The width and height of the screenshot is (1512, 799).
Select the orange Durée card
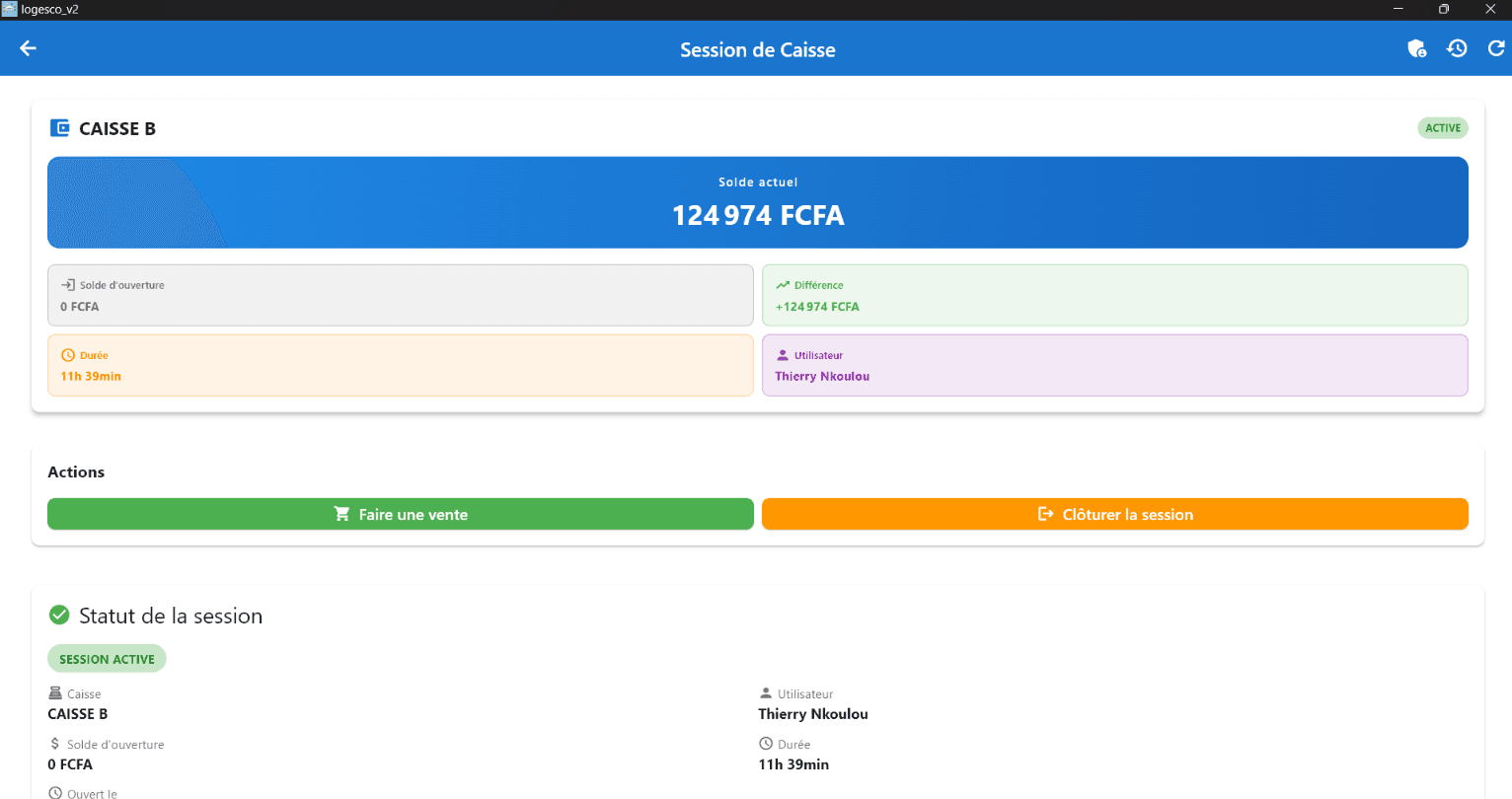pyautogui.click(x=401, y=365)
